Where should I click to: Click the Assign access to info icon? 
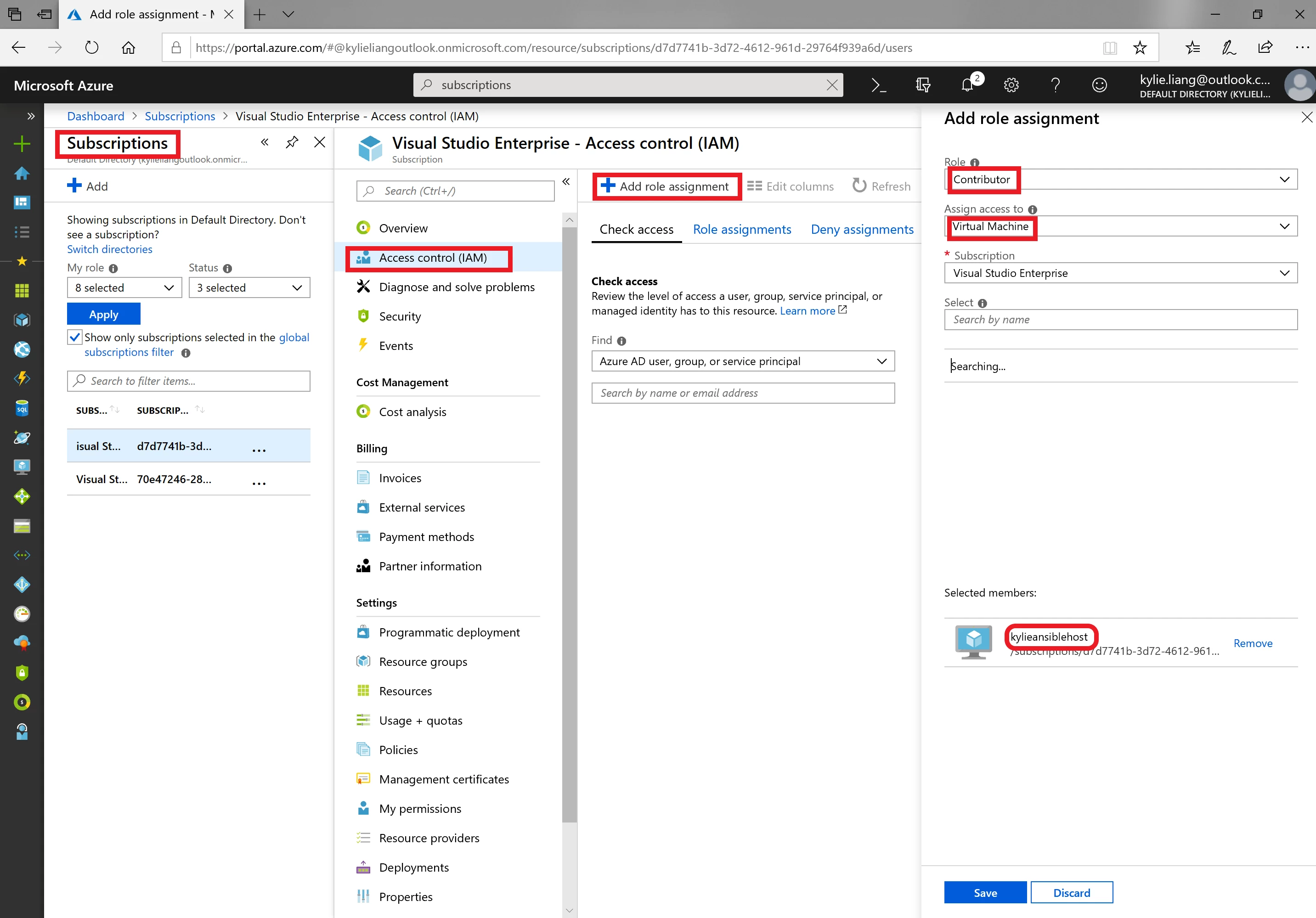(x=1032, y=210)
